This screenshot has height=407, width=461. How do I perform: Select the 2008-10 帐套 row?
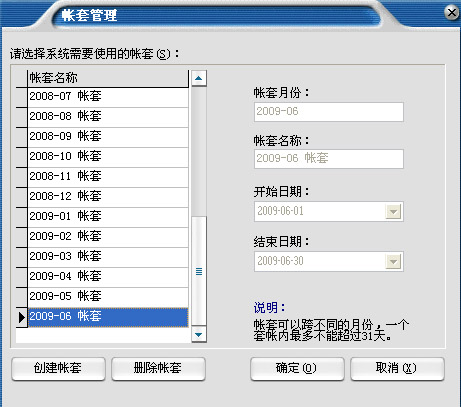(x=108, y=157)
